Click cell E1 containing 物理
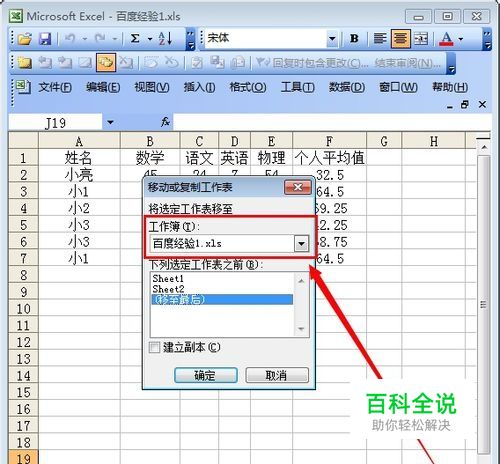Screen dimensions: 500x464 click(x=271, y=157)
